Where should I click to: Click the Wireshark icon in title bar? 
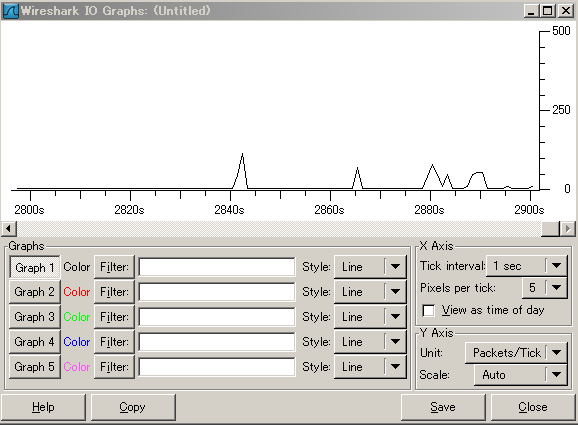(10, 11)
